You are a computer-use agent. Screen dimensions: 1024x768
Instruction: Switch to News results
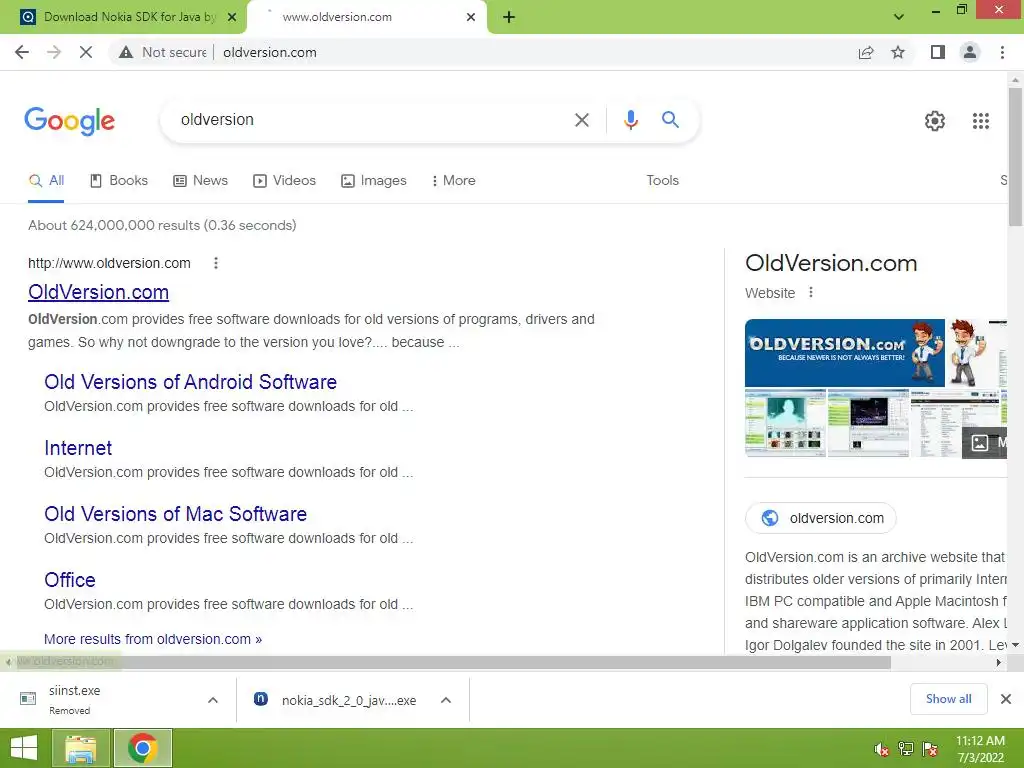point(200,181)
